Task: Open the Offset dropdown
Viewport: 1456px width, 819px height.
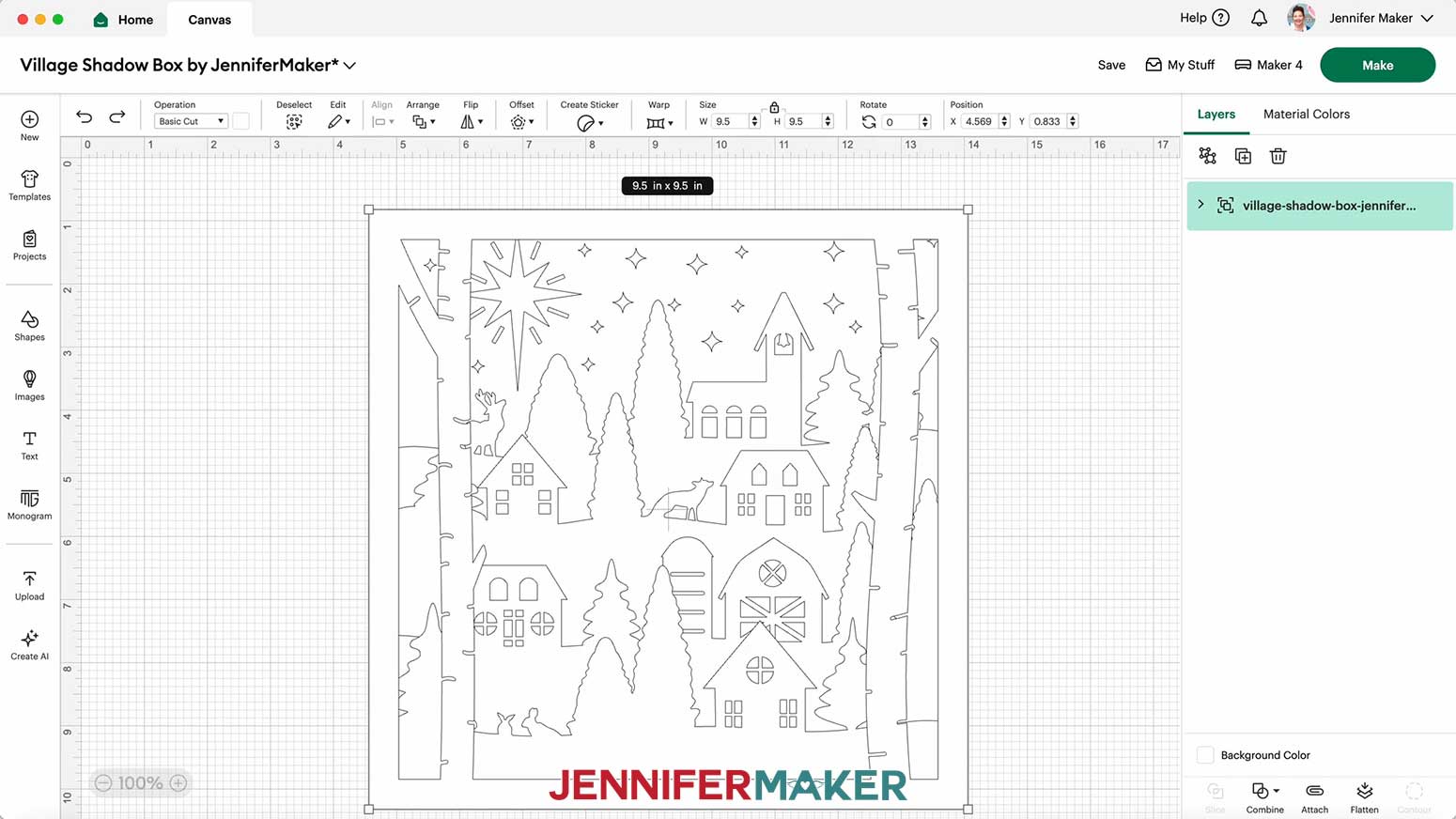Action: pyautogui.click(x=522, y=122)
